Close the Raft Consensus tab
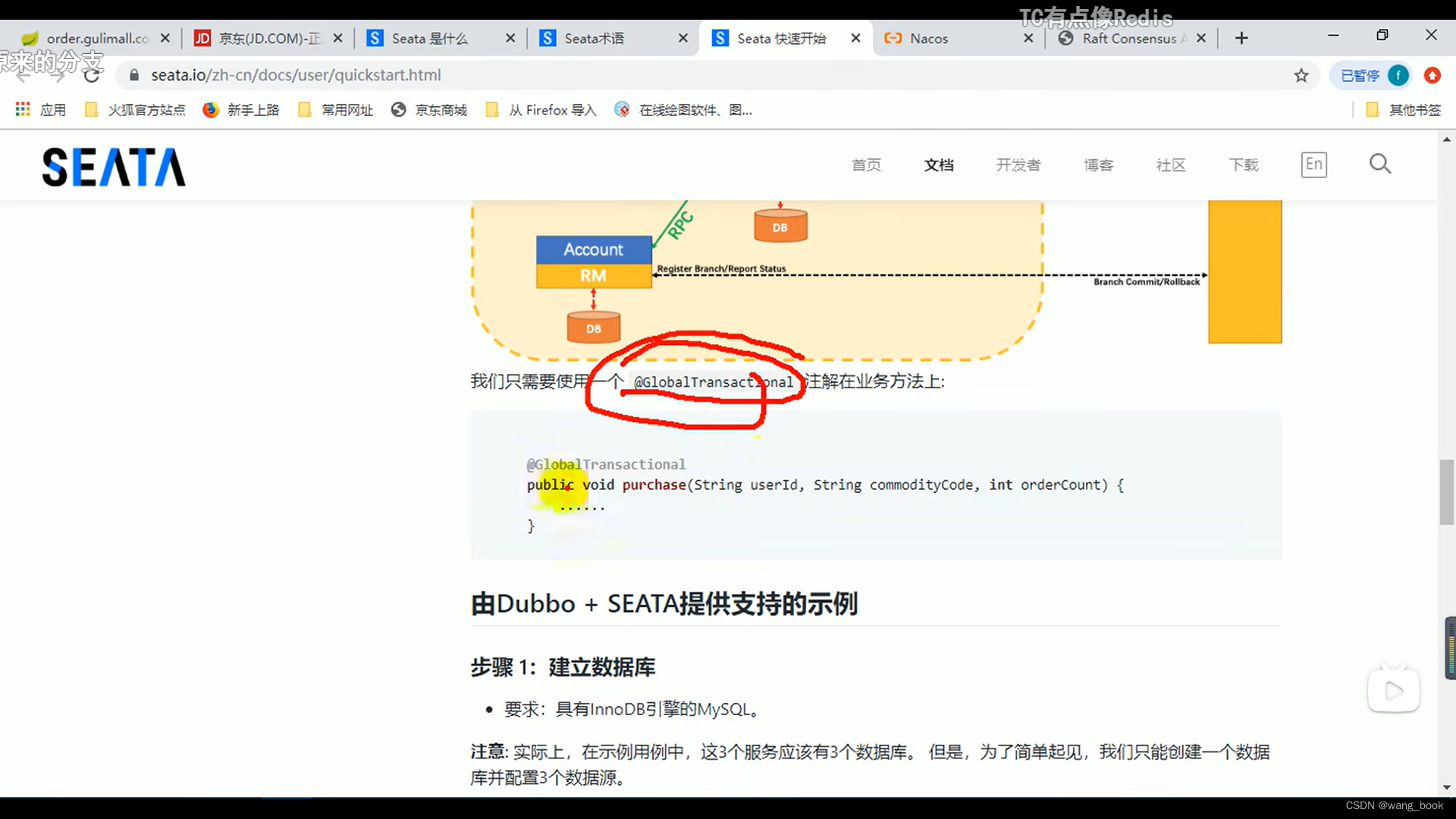This screenshot has height=819, width=1456. click(1201, 38)
